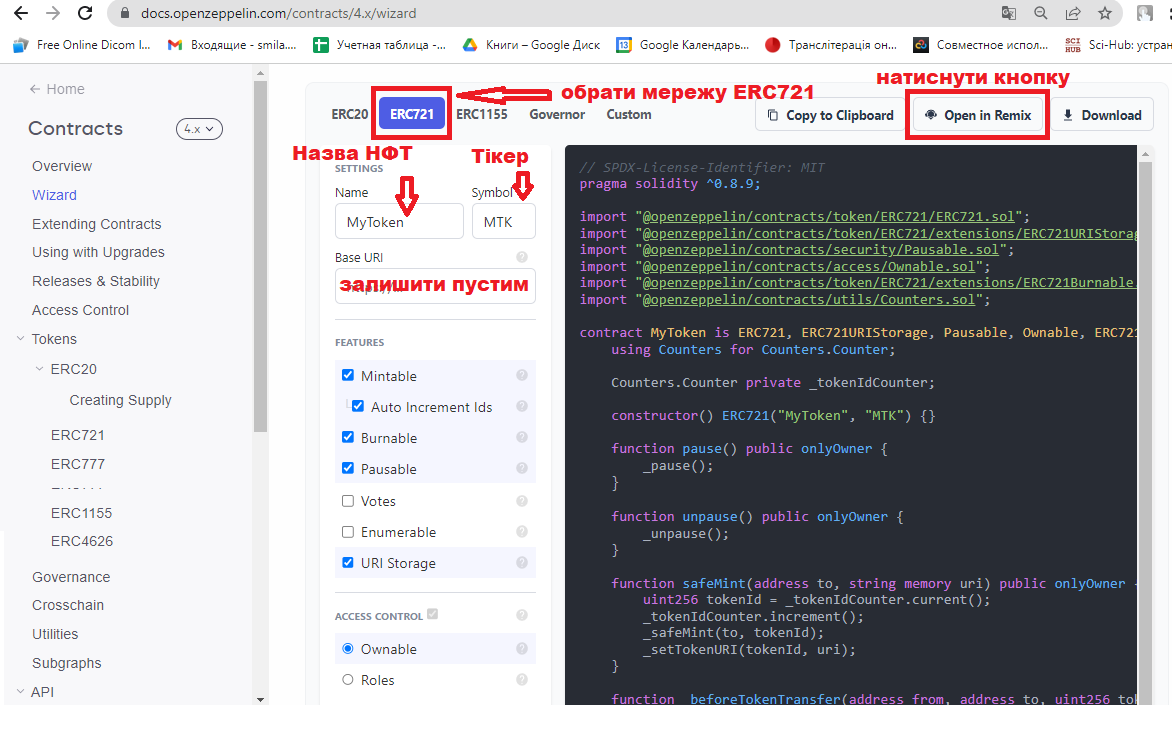Enable the Votes checkbox

[348, 501]
